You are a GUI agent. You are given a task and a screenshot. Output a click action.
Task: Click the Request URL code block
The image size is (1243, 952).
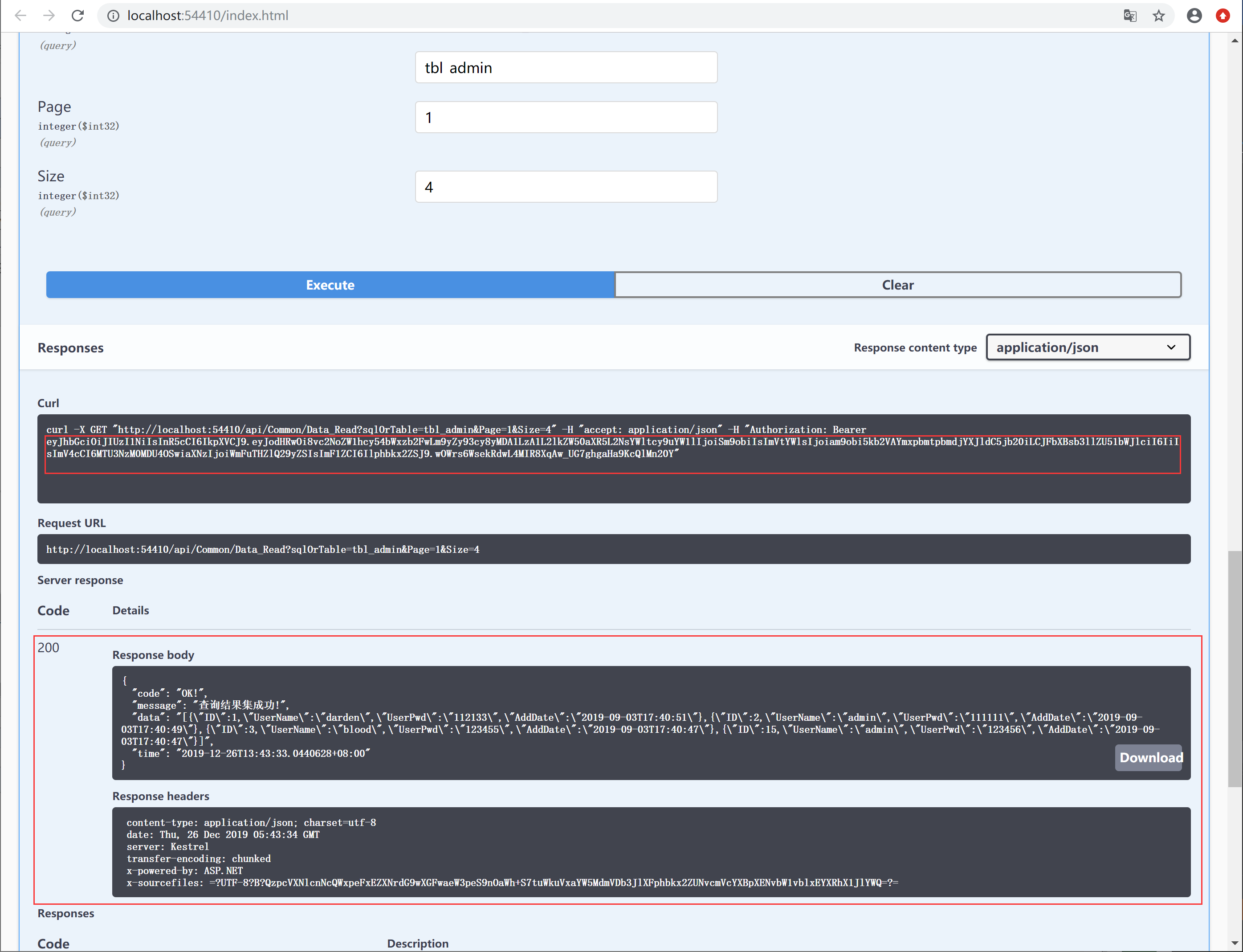click(613, 549)
